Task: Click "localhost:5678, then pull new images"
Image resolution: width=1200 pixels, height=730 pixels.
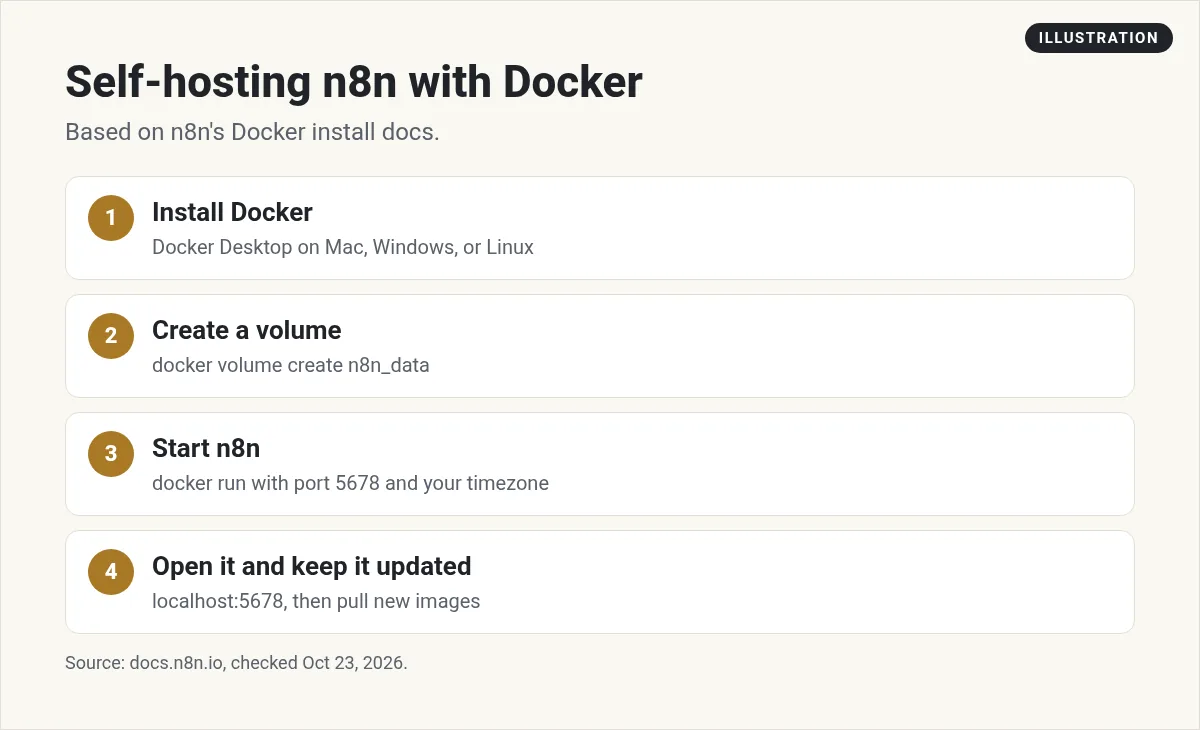Action: 316,601
